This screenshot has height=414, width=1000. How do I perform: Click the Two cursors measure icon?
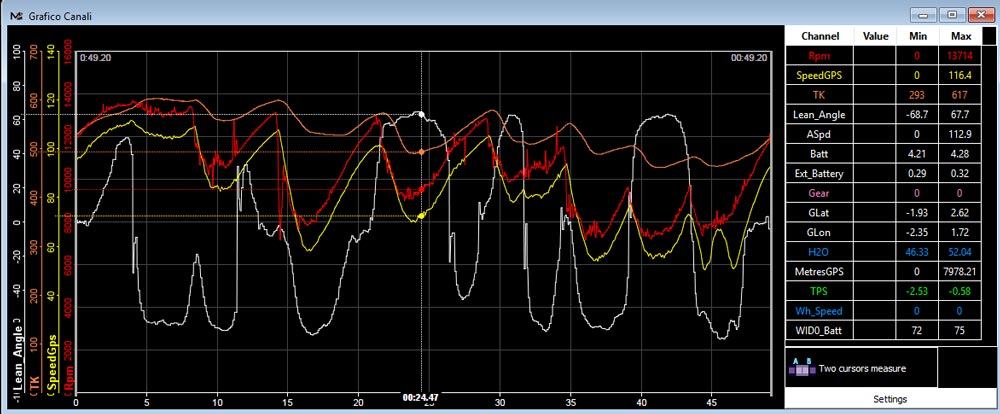[x=801, y=367]
